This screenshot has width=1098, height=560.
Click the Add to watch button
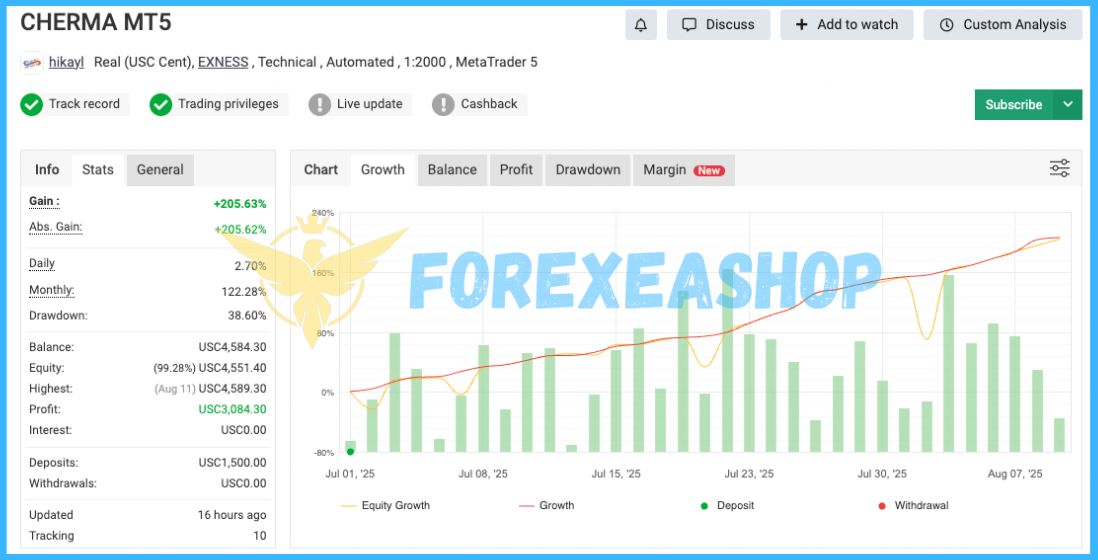pyautogui.click(x=847, y=25)
